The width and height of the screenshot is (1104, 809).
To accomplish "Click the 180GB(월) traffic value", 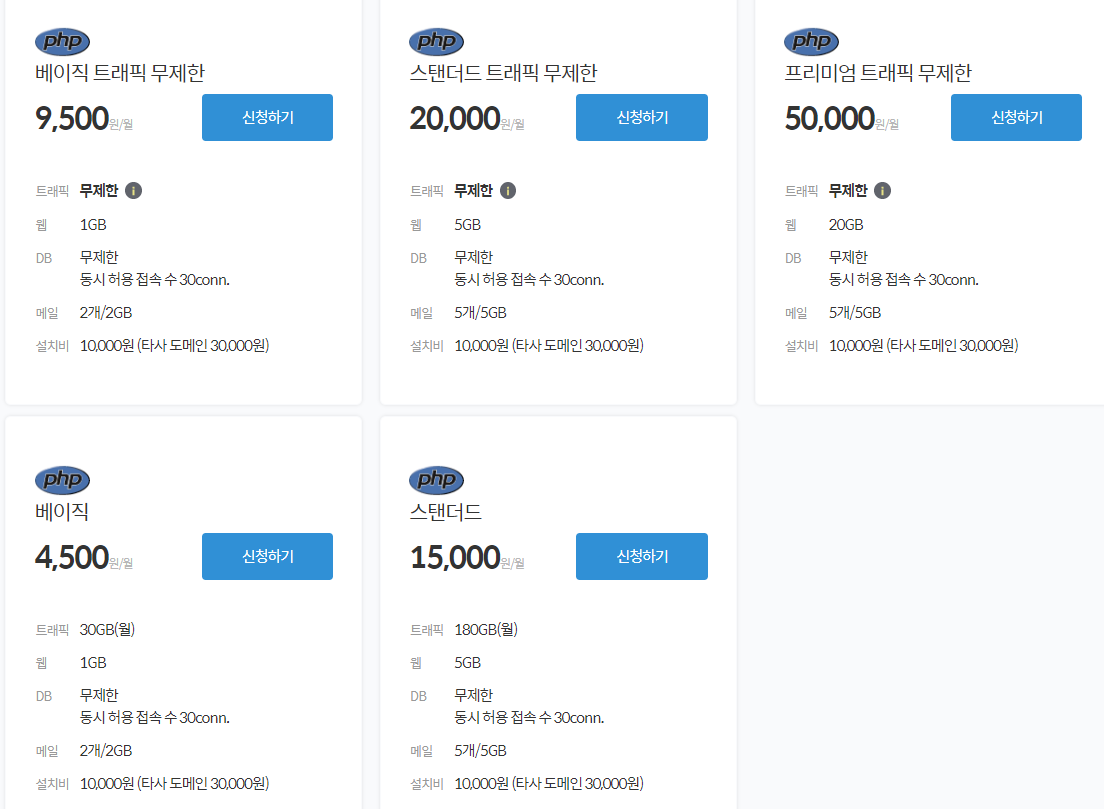I will (x=486, y=630).
